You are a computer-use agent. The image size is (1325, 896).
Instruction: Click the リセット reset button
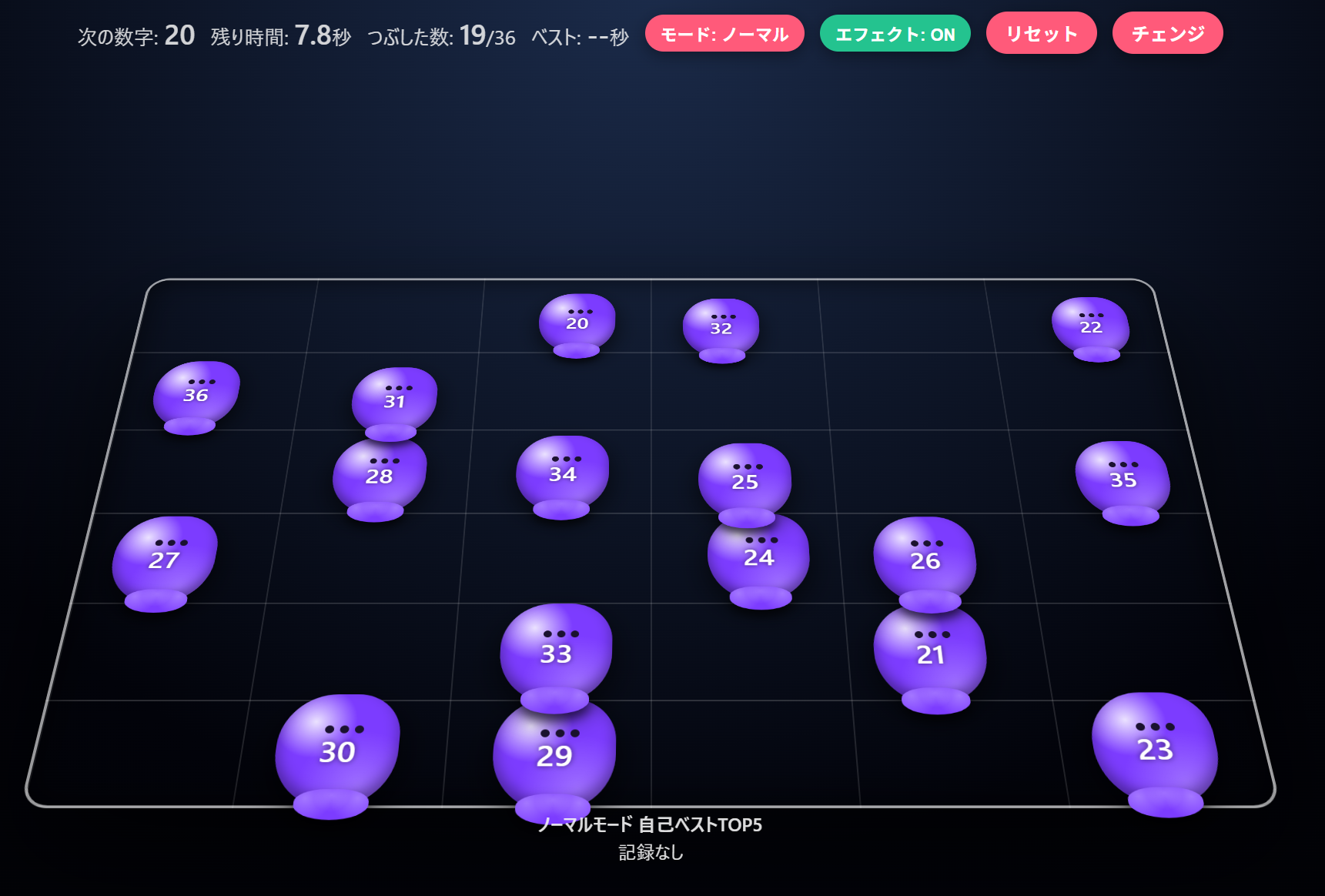tap(1042, 33)
